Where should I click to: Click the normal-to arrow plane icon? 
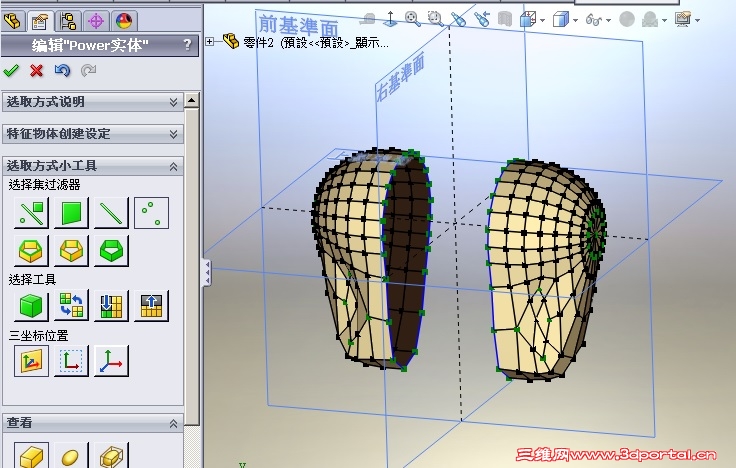(x=391, y=19)
